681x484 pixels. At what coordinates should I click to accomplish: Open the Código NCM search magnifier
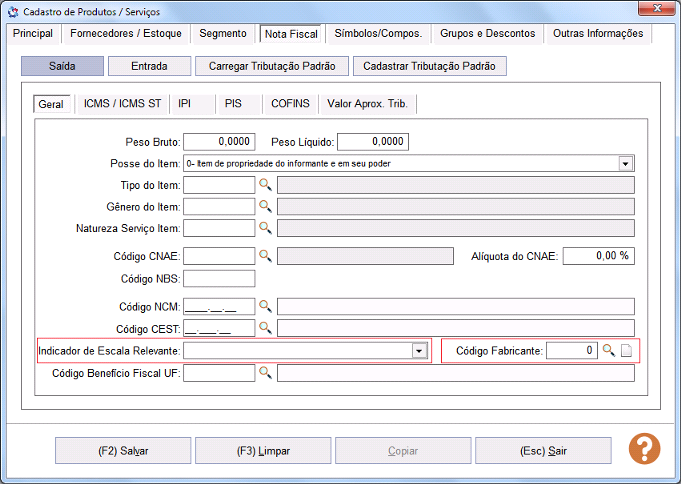click(265, 306)
